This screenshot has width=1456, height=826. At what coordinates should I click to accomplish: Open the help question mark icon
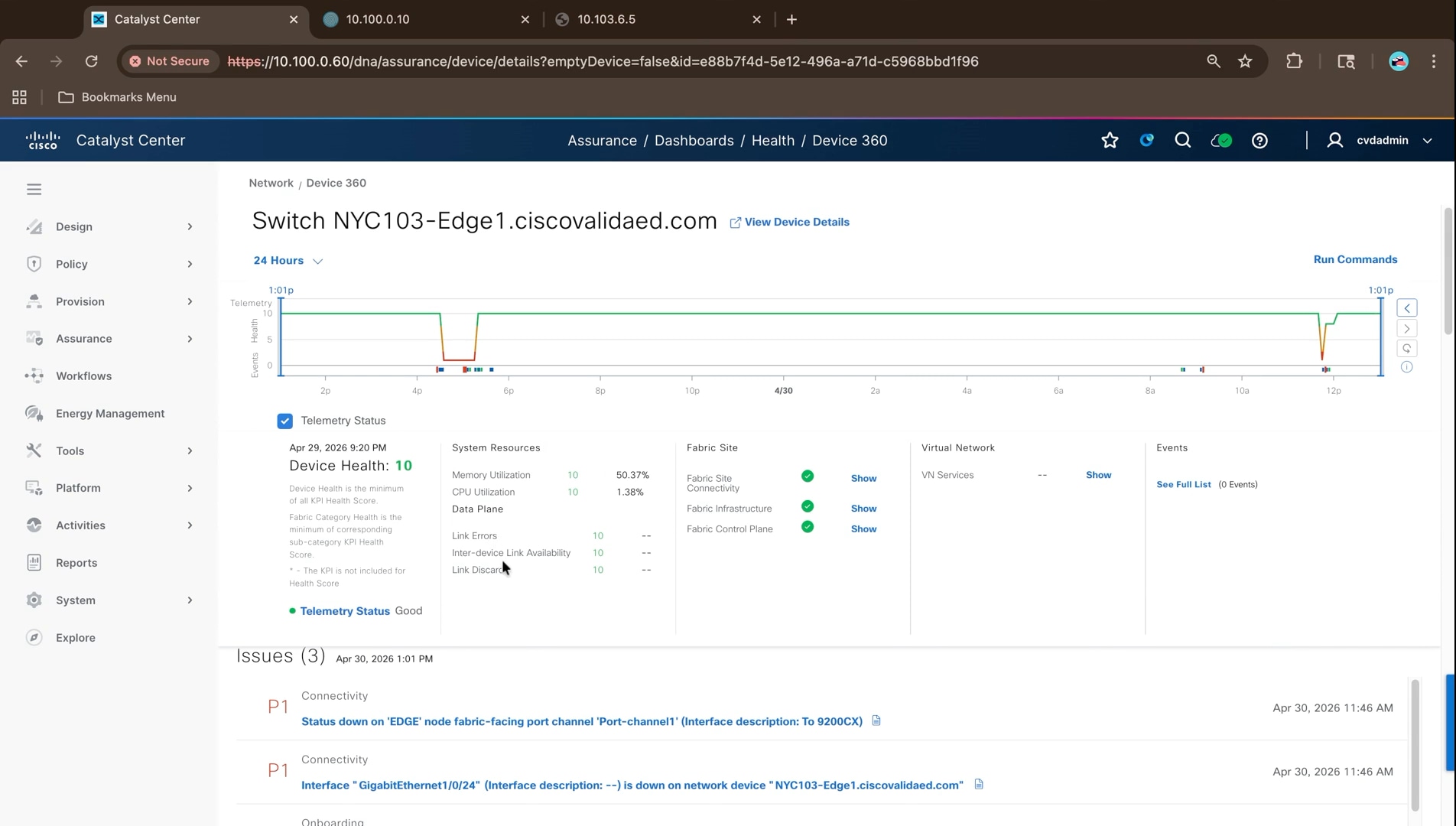(x=1259, y=141)
